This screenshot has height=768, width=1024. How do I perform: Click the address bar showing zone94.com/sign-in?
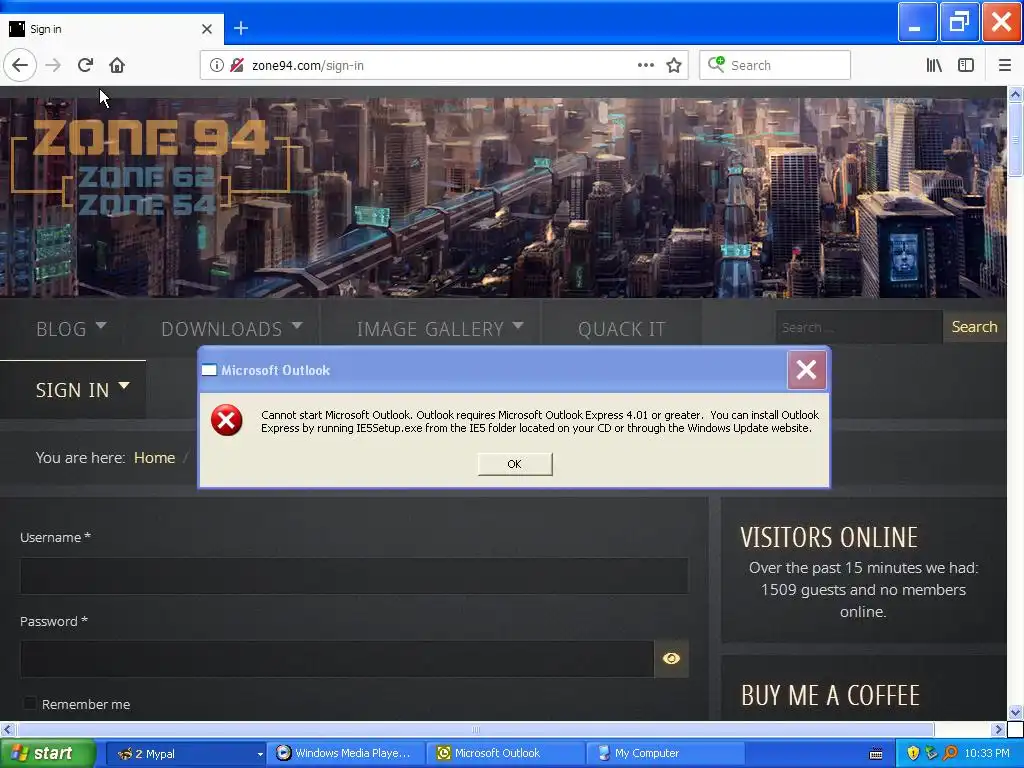[x=444, y=65]
